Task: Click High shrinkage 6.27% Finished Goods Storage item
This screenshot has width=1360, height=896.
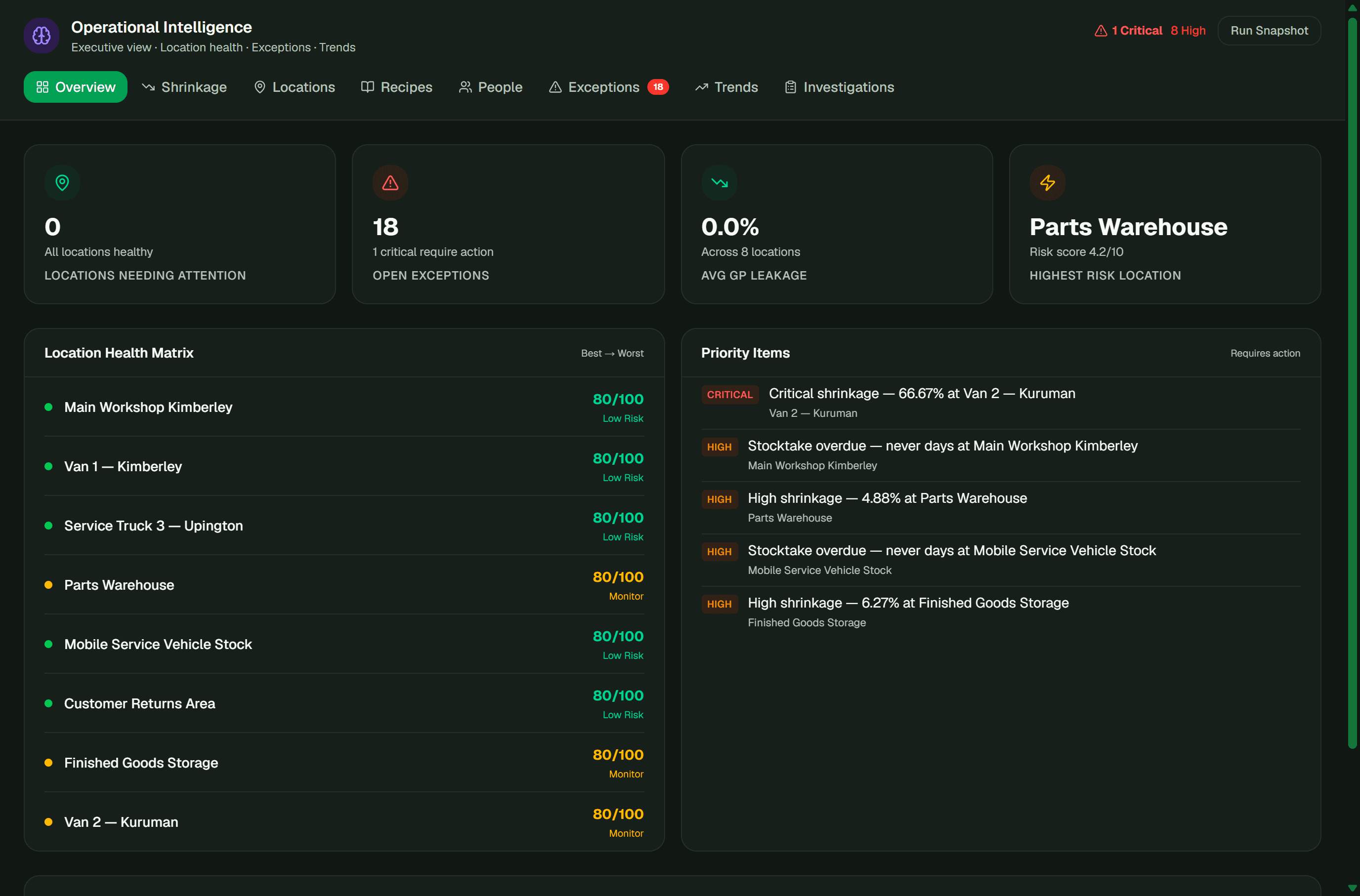Action: pos(1000,612)
